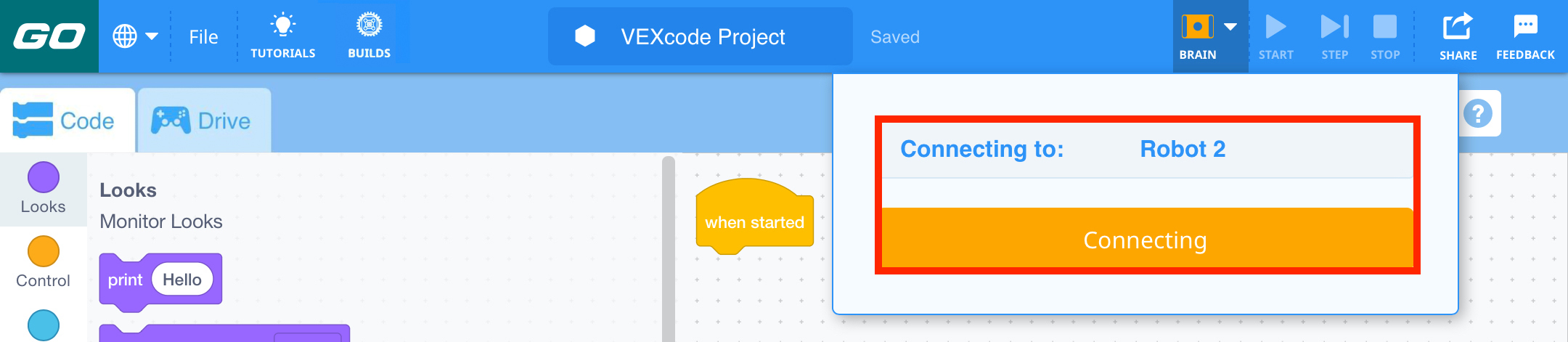1568x342 pixels.
Task: Click the orange Connecting button
Action: tap(1146, 240)
